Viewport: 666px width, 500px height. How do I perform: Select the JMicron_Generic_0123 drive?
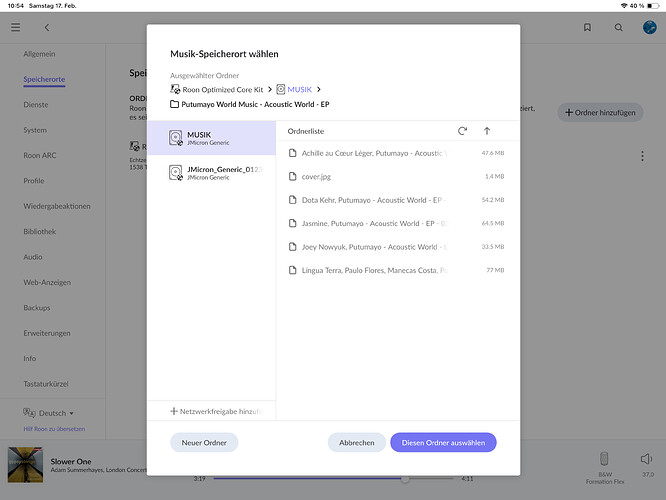tap(212, 173)
